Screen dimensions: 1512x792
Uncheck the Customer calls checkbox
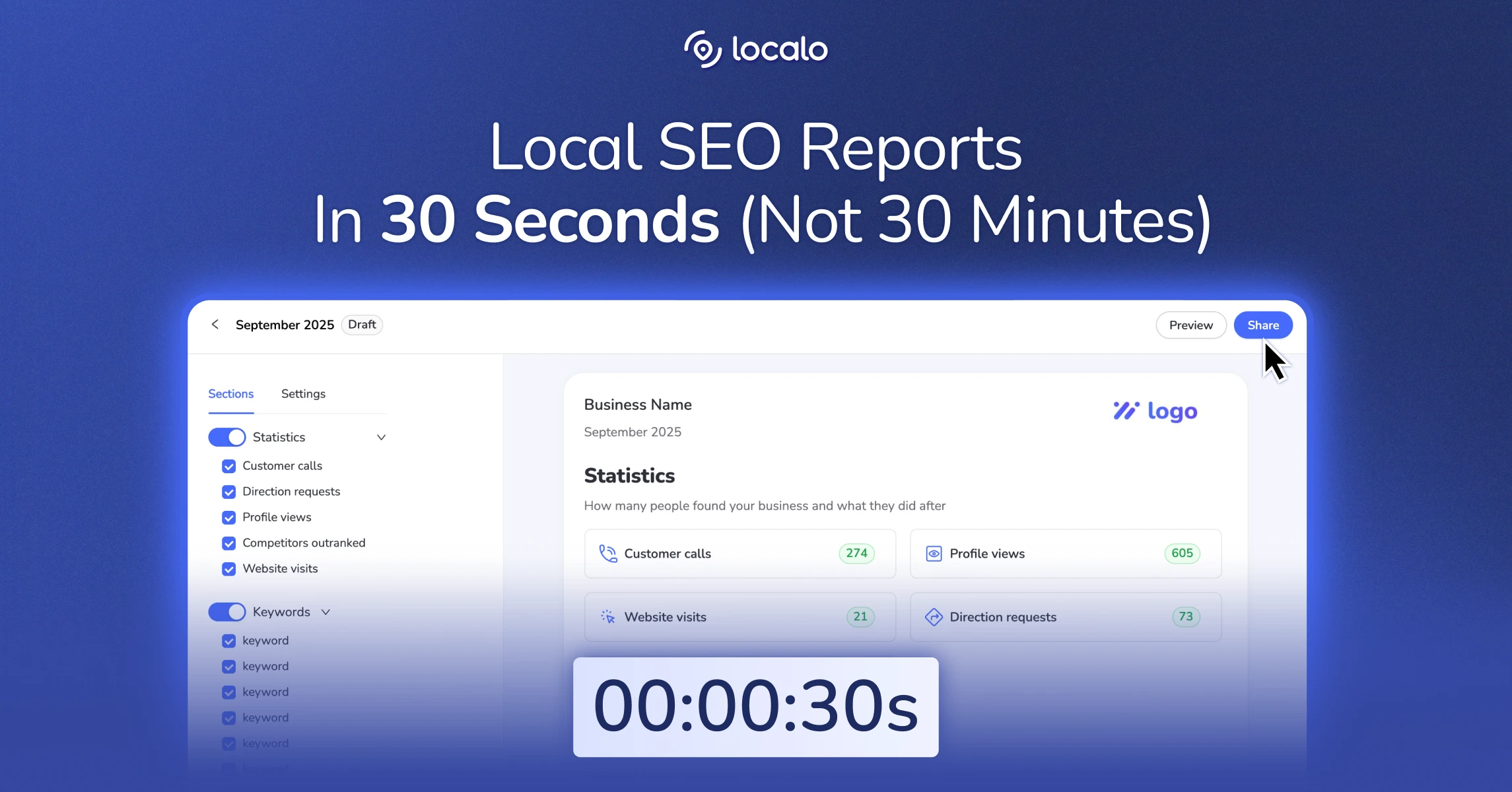click(x=228, y=466)
